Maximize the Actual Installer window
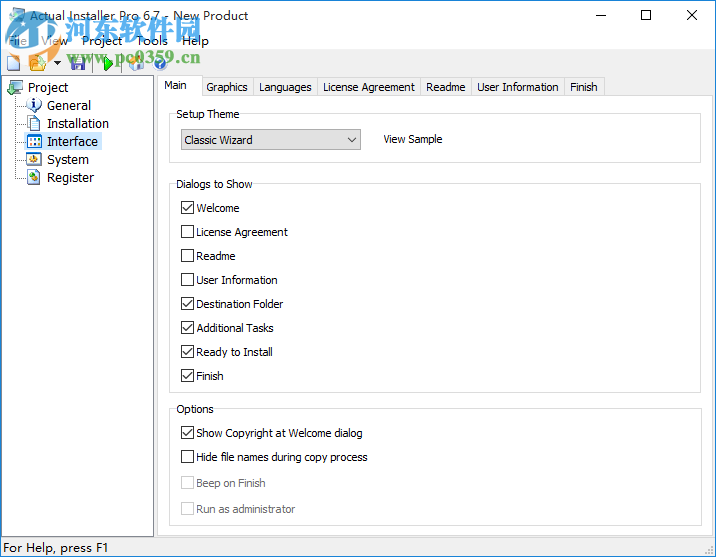 (646, 16)
